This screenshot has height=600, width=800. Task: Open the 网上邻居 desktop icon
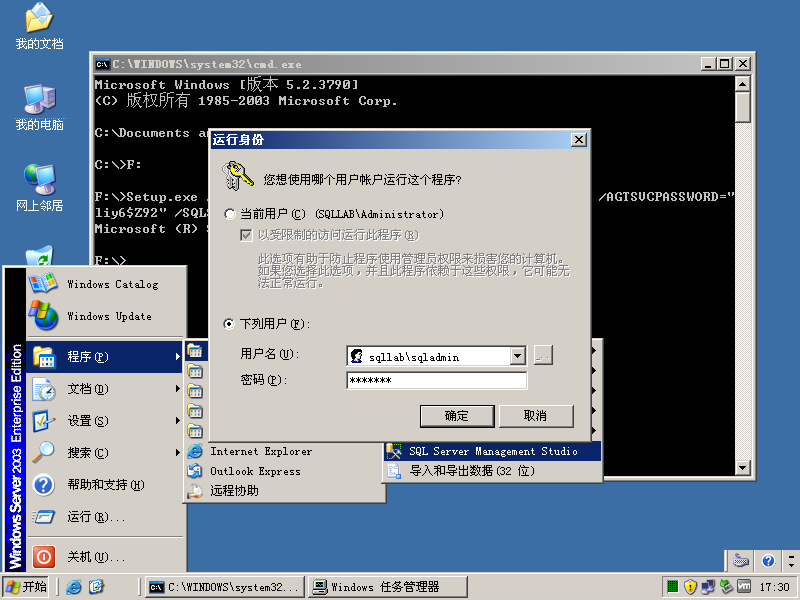[x=39, y=188]
